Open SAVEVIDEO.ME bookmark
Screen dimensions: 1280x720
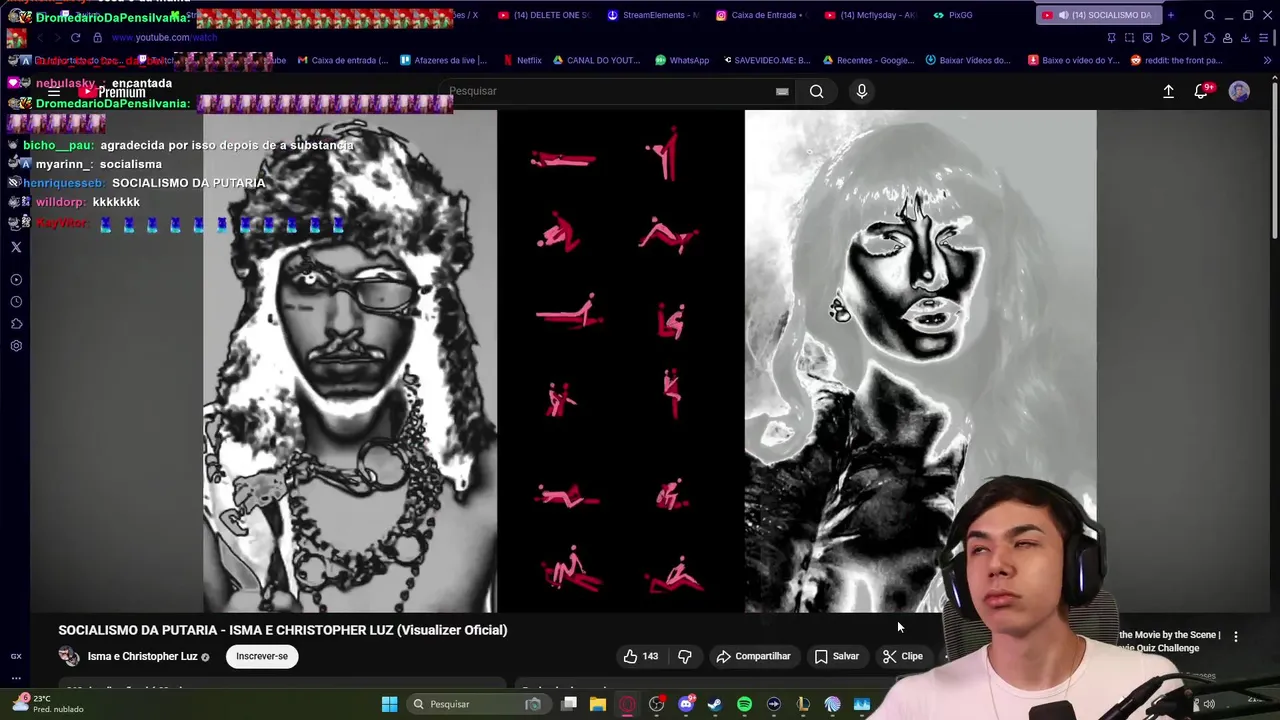[x=765, y=60]
